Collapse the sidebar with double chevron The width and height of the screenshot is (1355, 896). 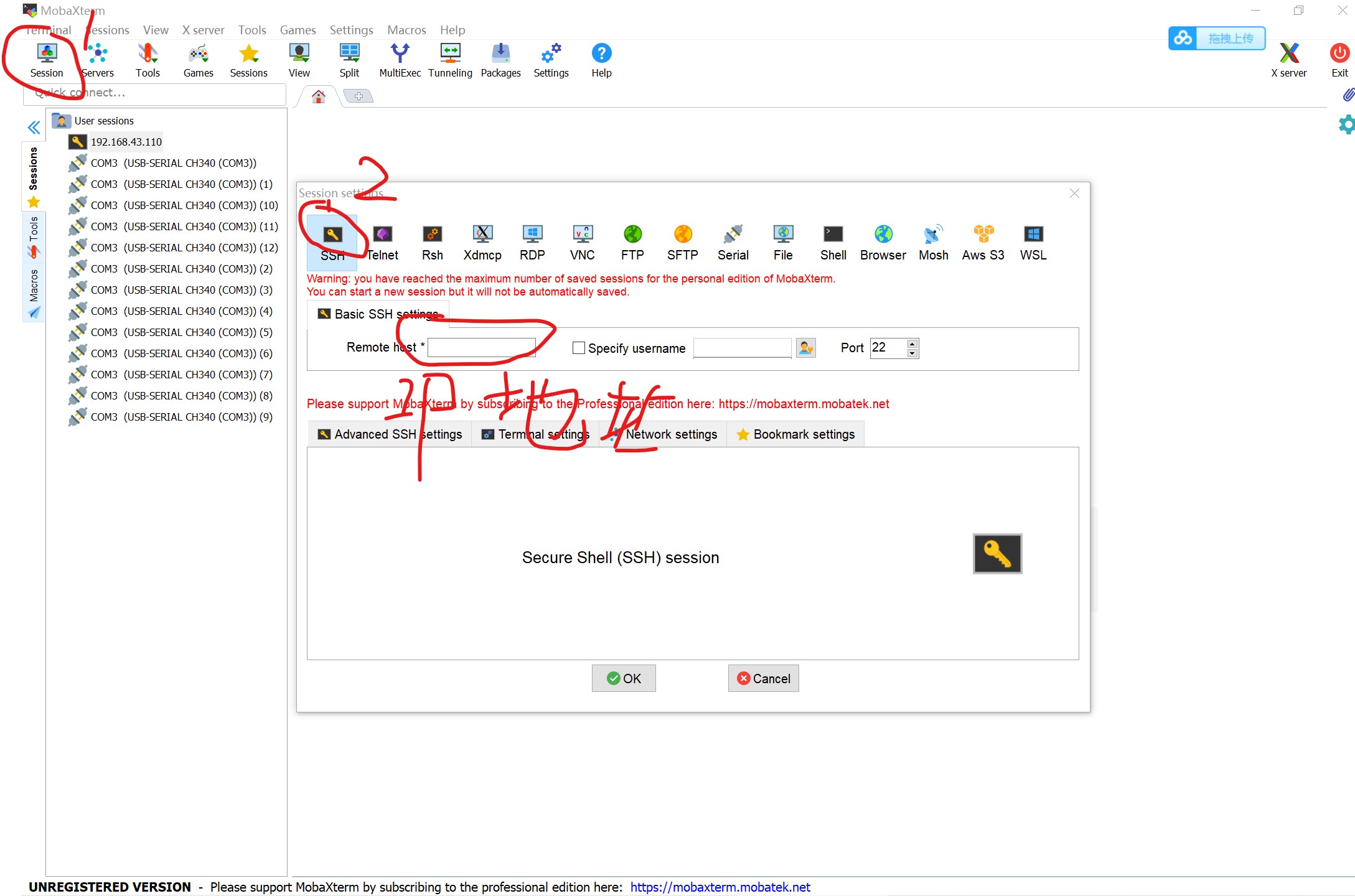34,128
